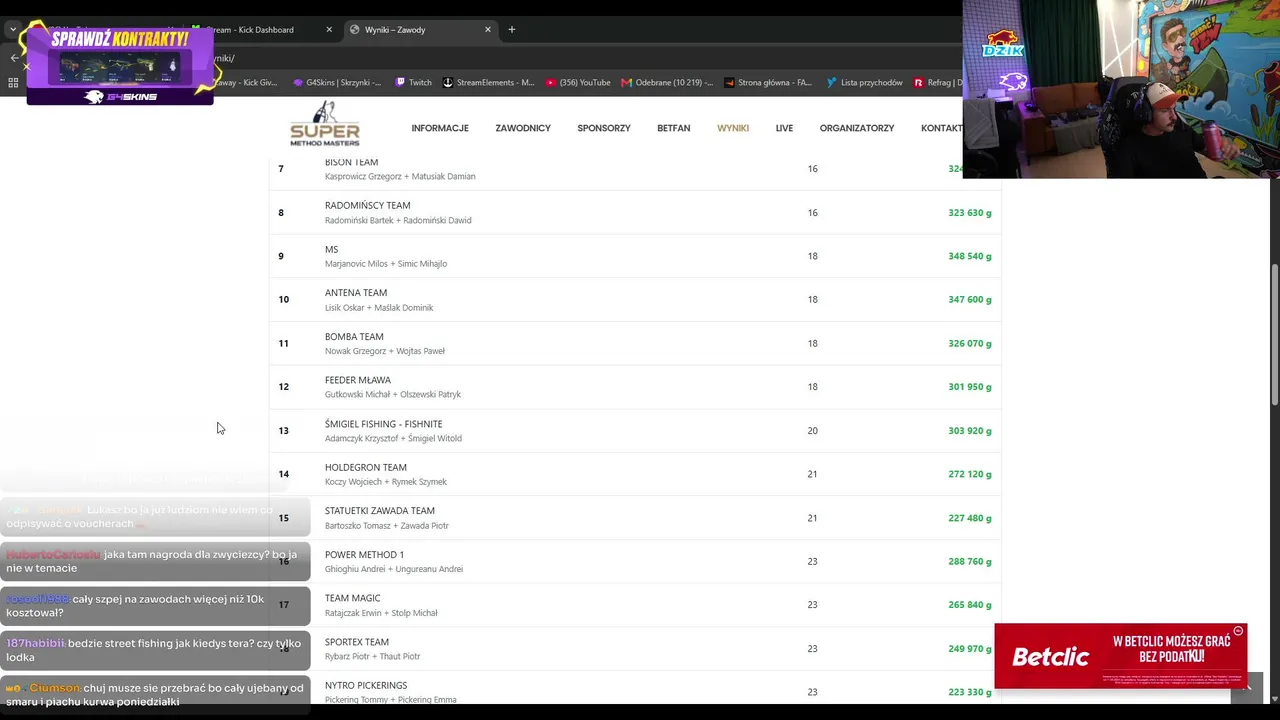This screenshot has width=1280, height=720.
Task: Click the 326 070 g weight value
Action: (x=970, y=343)
